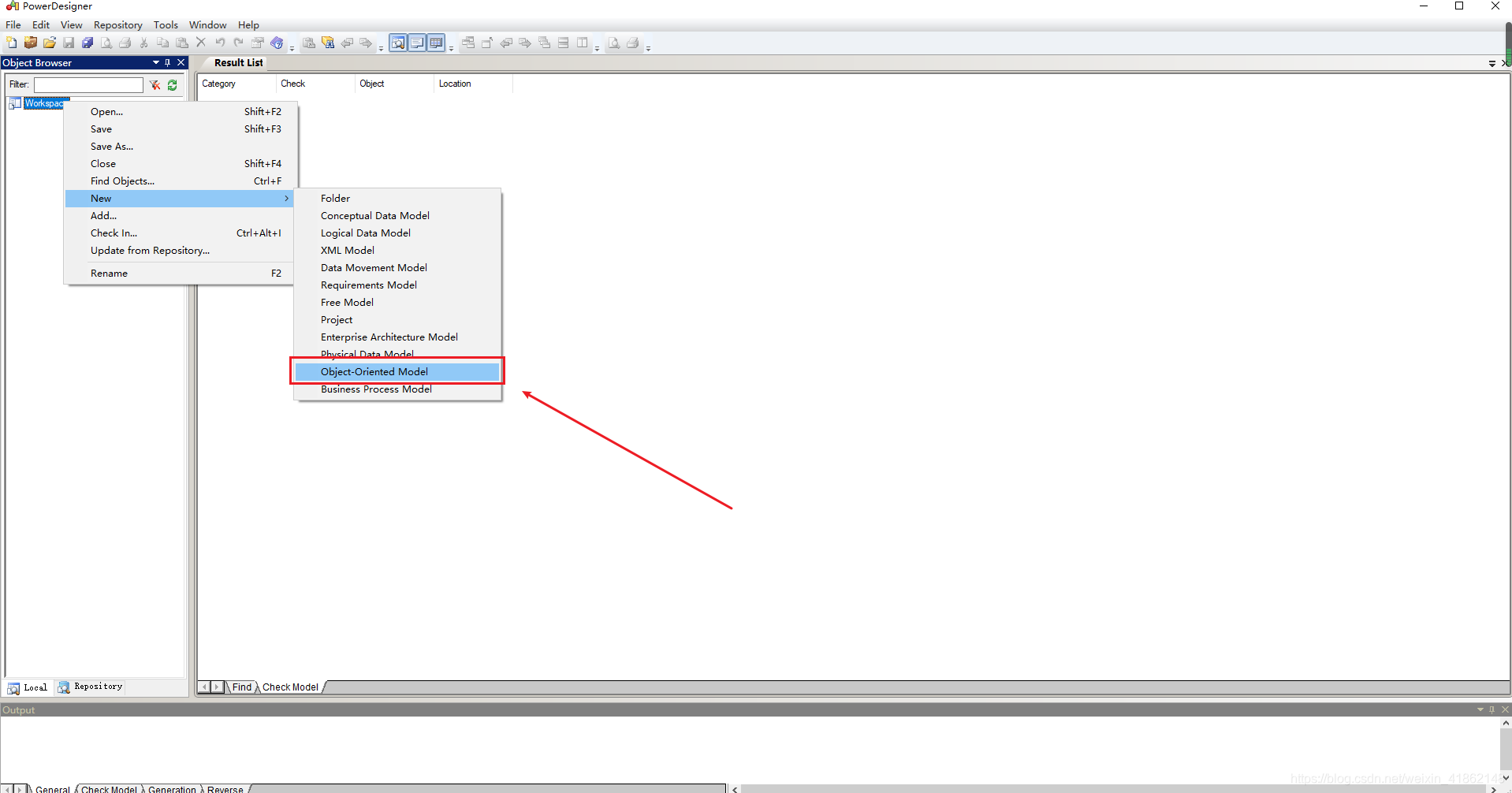This screenshot has width=1512, height=793.
Task: Select Object-Oriented Model entry
Action: (x=398, y=371)
